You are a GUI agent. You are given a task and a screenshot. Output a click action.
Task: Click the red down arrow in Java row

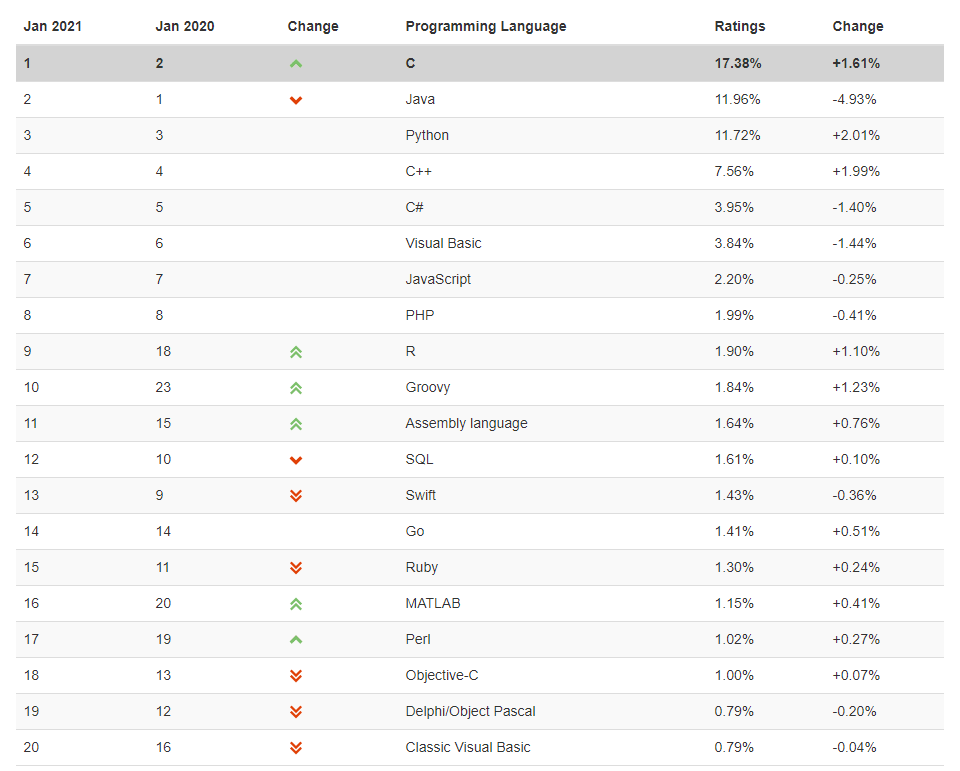(296, 100)
